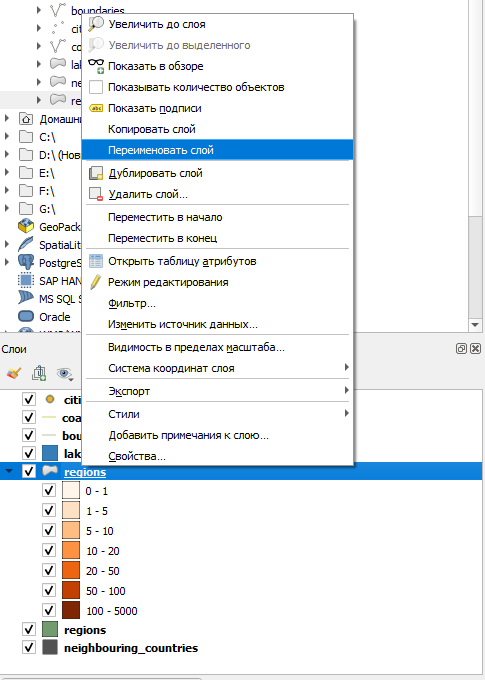The image size is (485, 680).
Task: Uncheck the 100 - 5000 class checkbox
Action: click(49, 611)
